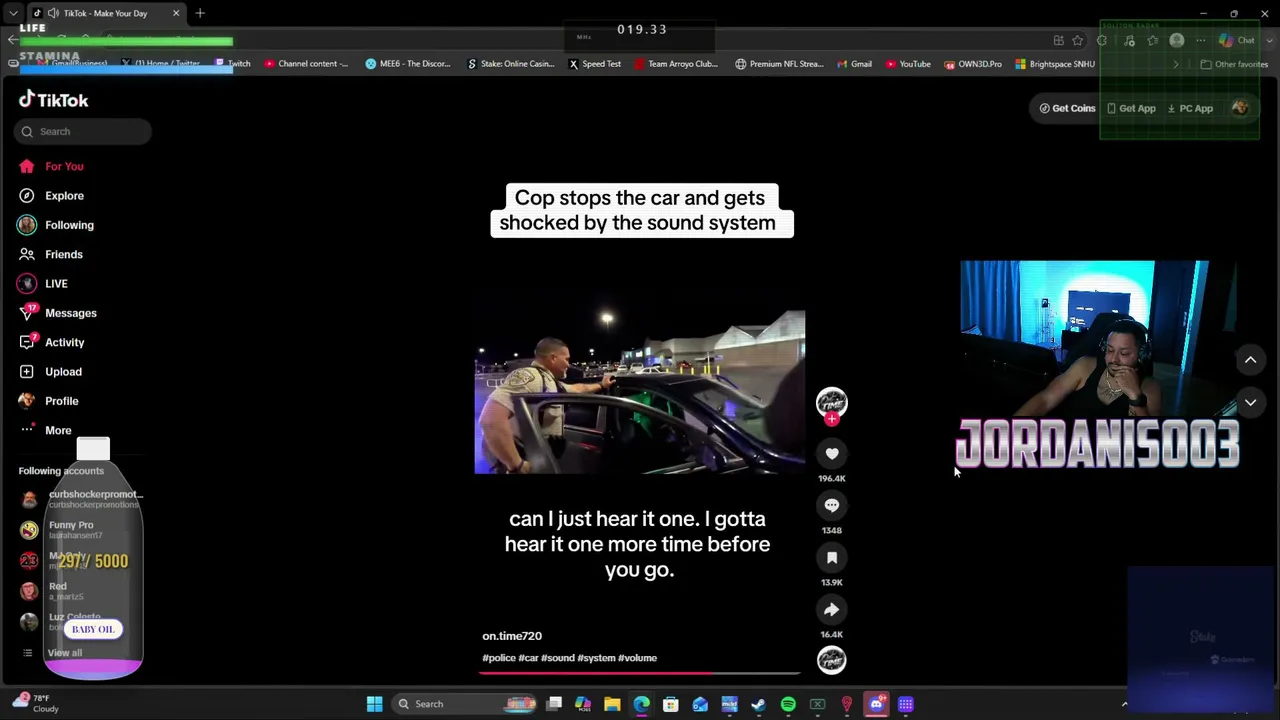Open the Following feed
Viewport: 1280px width, 720px height.
coord(55,225)
